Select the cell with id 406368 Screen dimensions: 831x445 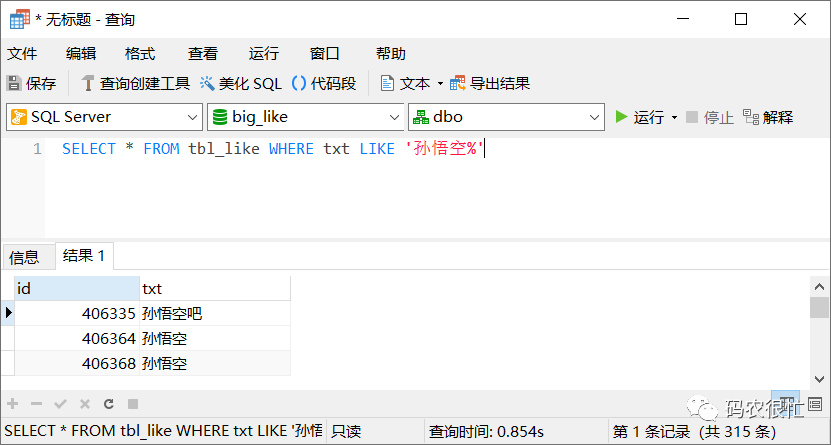(x=77, y=363)
